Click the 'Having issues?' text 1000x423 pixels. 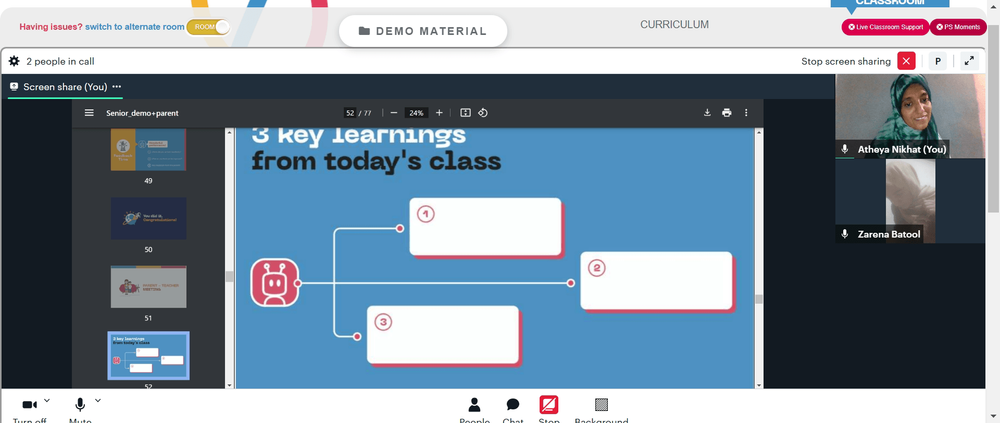51,27
